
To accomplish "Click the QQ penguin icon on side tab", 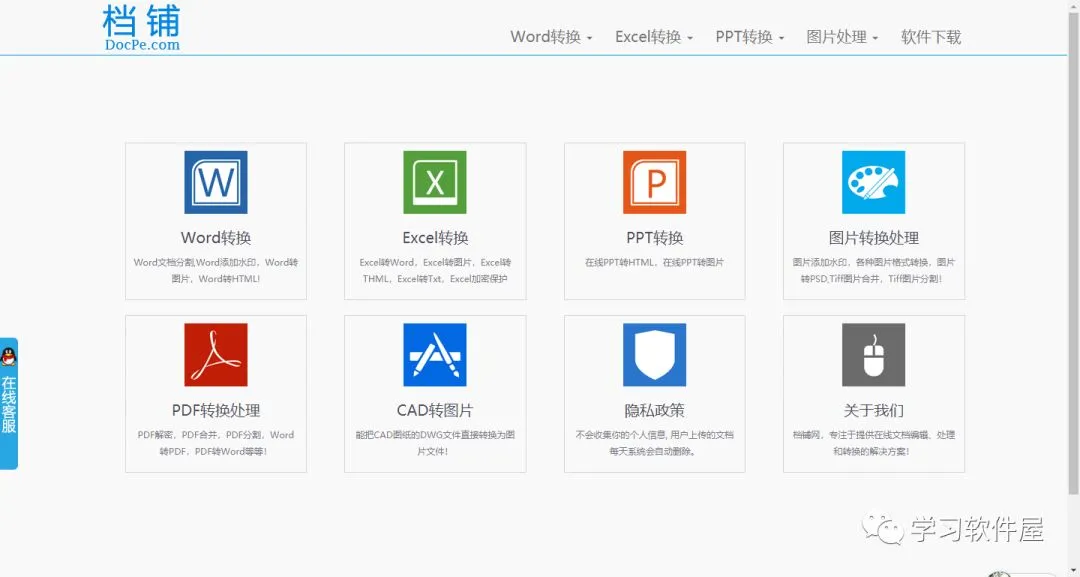I will pyautogui.click(x=8, y=357).
